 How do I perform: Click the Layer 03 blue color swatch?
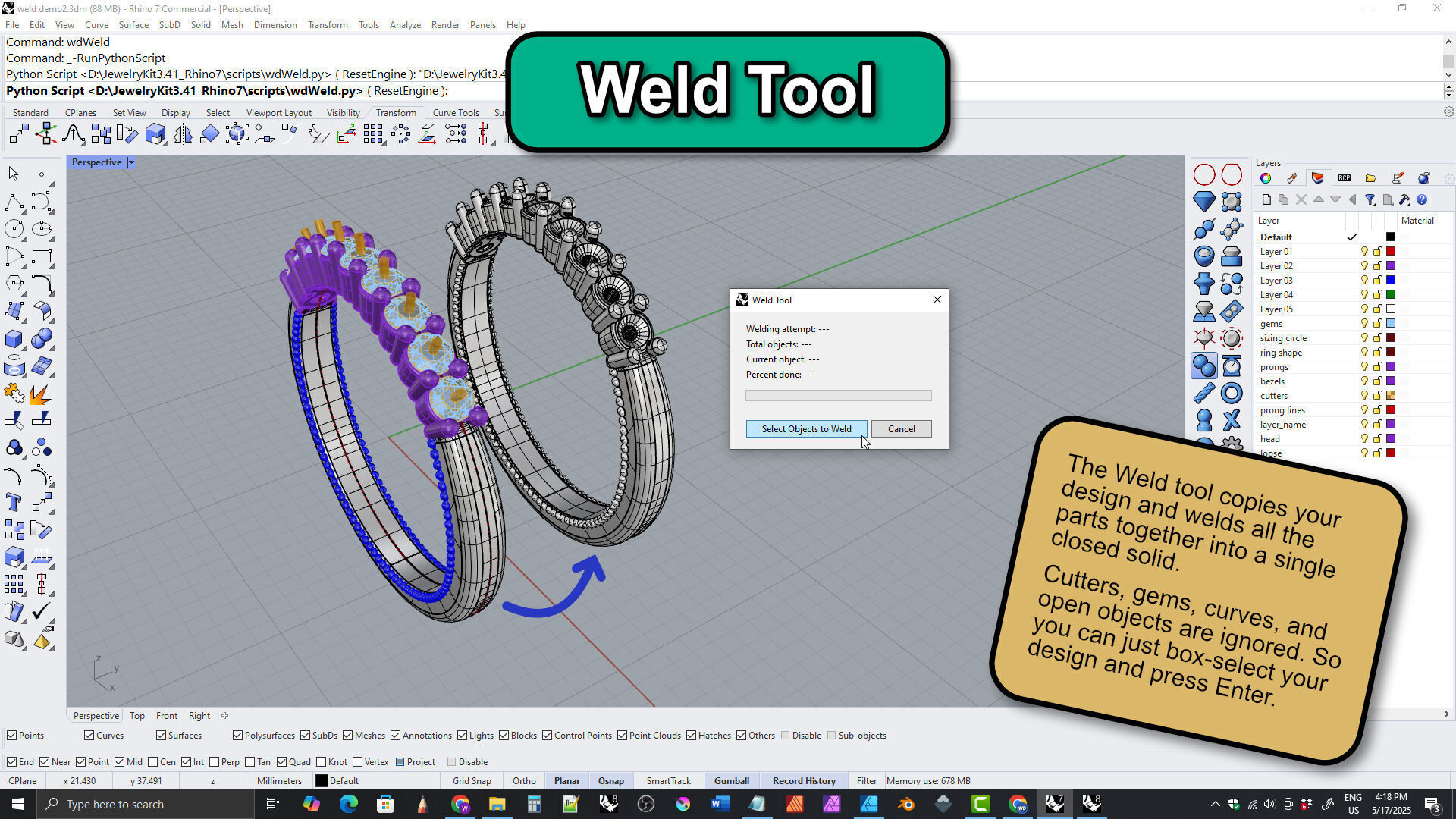coord(1391,281)
